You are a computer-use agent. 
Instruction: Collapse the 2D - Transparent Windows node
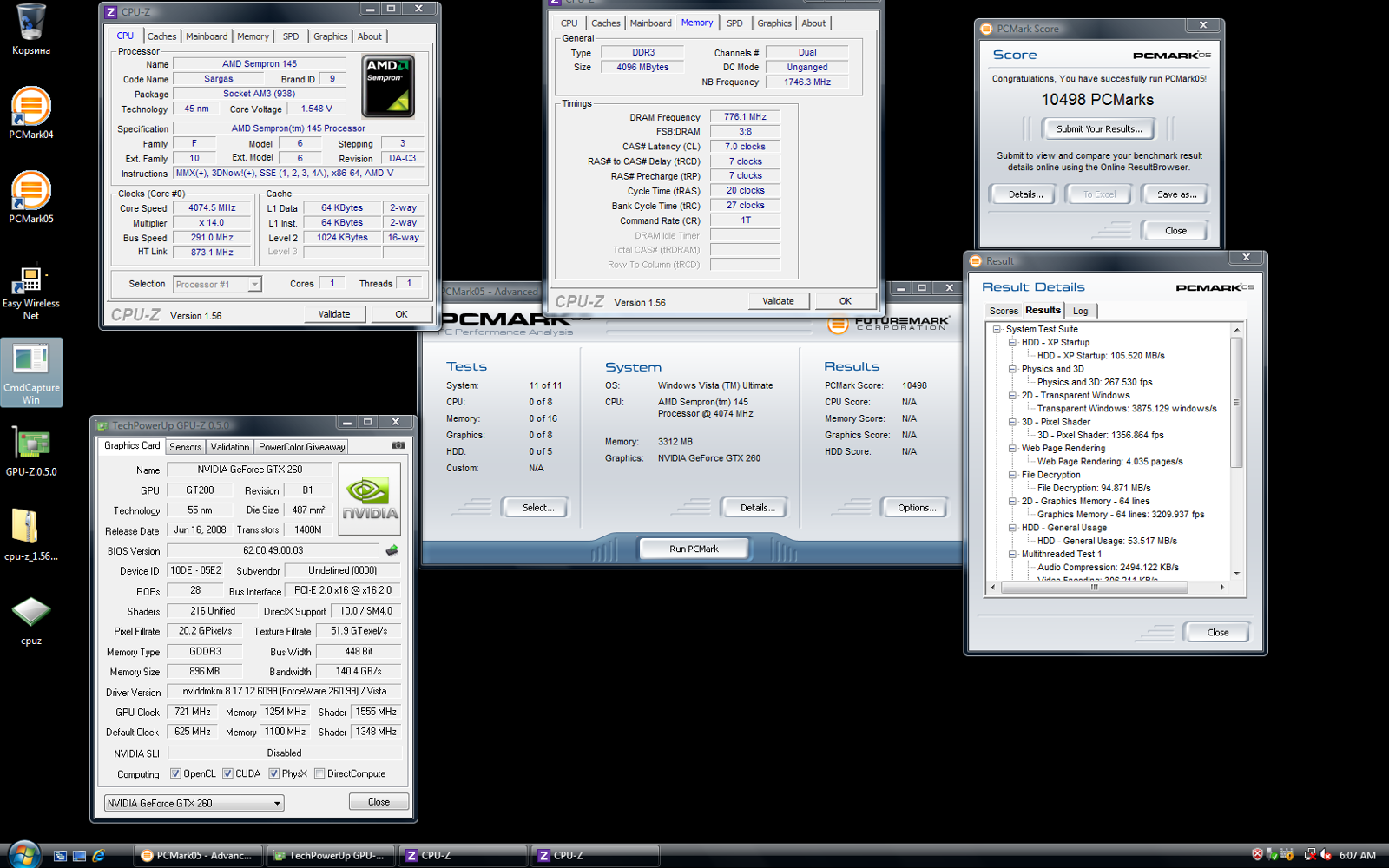pos(1012,396)
